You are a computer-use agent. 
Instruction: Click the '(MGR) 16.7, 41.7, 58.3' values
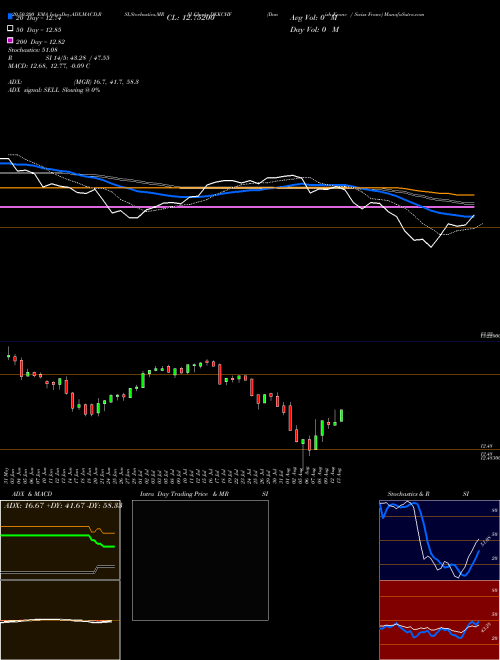(x=106, y=82)
